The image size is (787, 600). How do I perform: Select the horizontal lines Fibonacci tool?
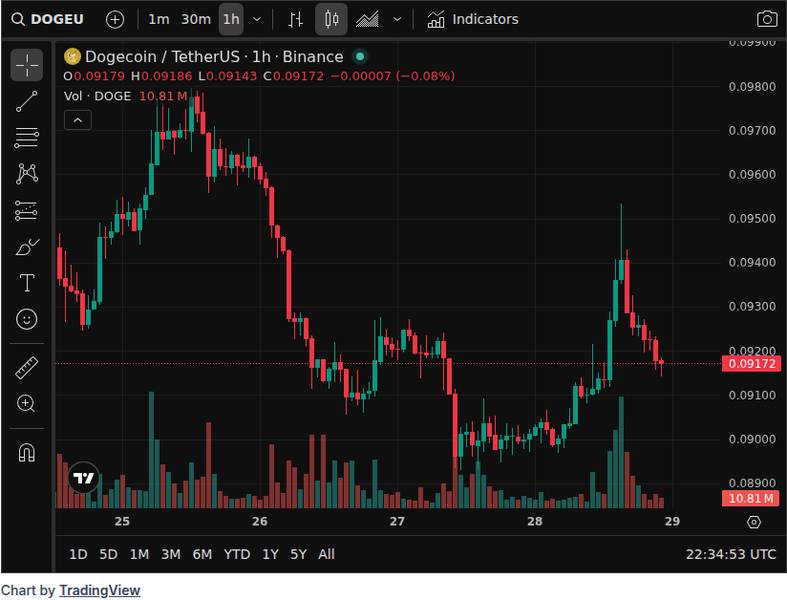(27, 138)
